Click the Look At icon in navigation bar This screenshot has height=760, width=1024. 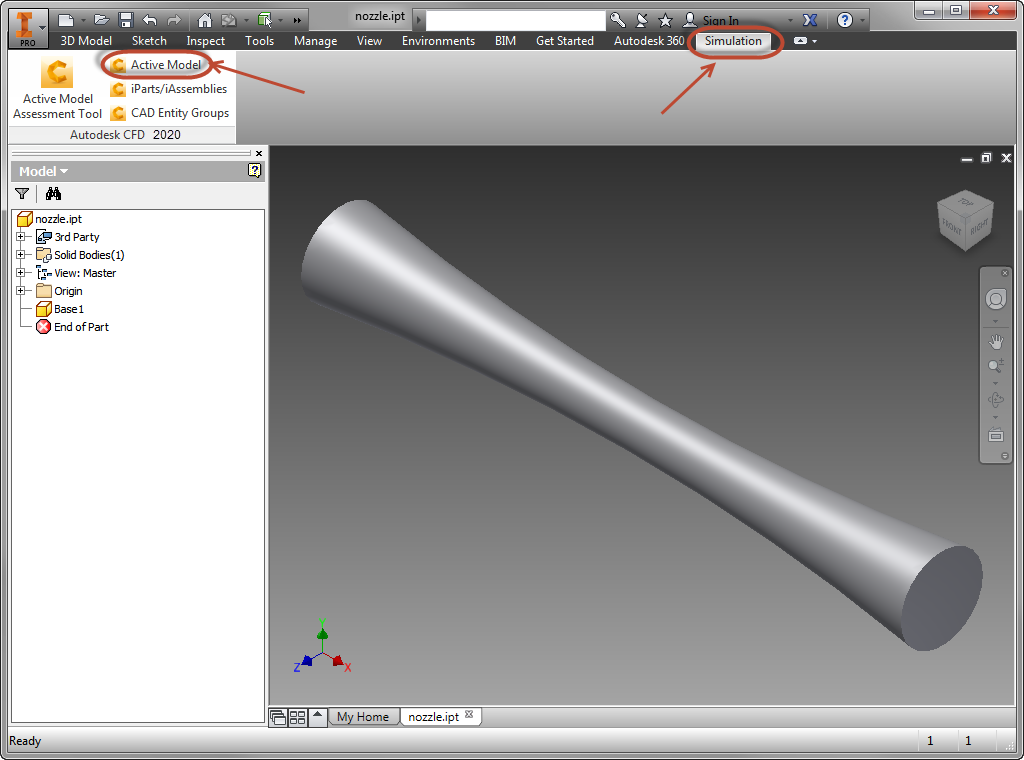tap(995, 435)
